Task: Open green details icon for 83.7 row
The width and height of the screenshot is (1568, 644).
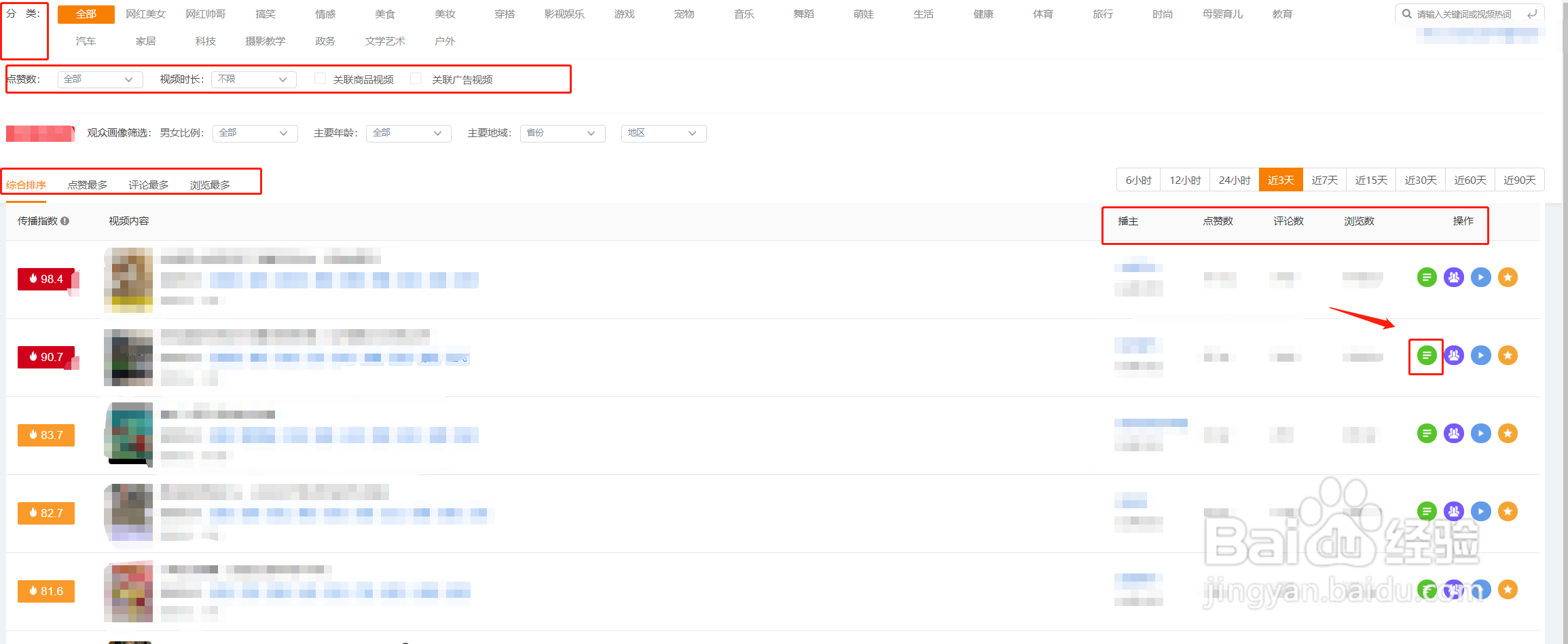Action: point(1427,434)
